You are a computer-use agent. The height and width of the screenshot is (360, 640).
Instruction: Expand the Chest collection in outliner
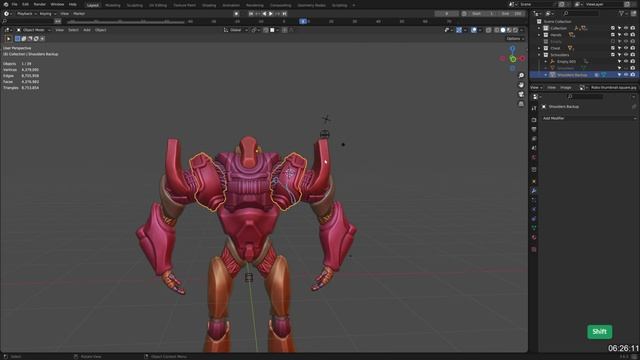pyautogui.click(x=539, y=48)
